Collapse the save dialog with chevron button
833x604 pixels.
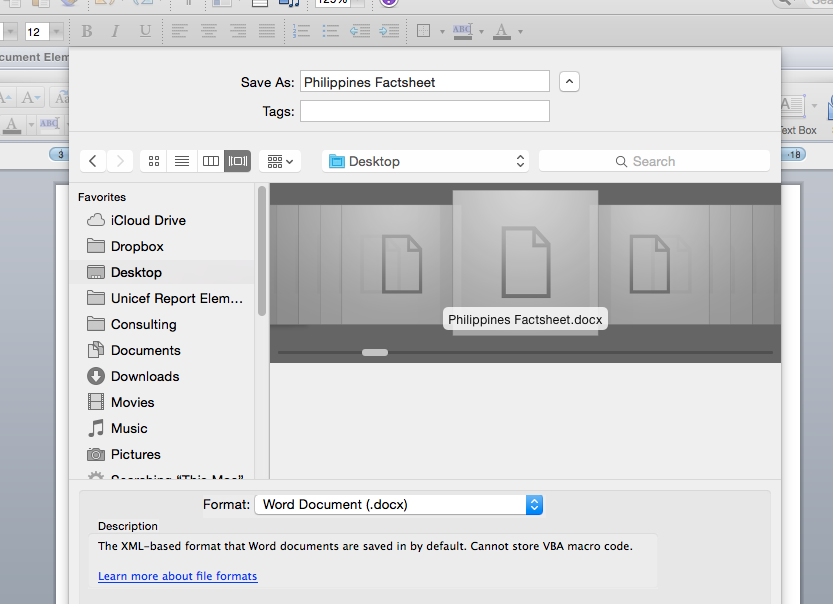pos(569,82)
